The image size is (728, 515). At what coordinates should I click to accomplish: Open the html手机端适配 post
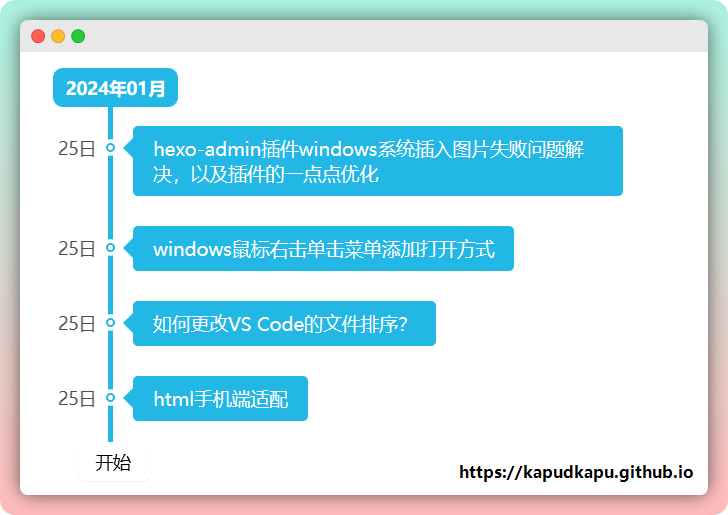[220, 398]
